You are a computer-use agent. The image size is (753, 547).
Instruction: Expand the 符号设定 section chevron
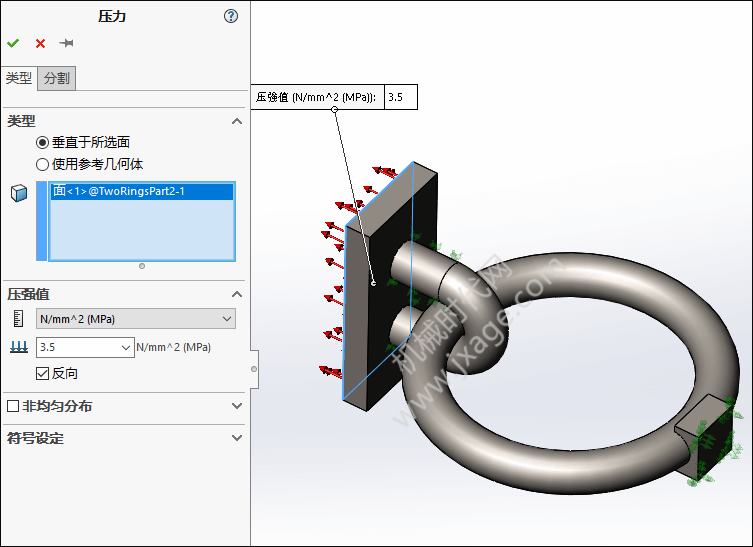tap(237, 438)
